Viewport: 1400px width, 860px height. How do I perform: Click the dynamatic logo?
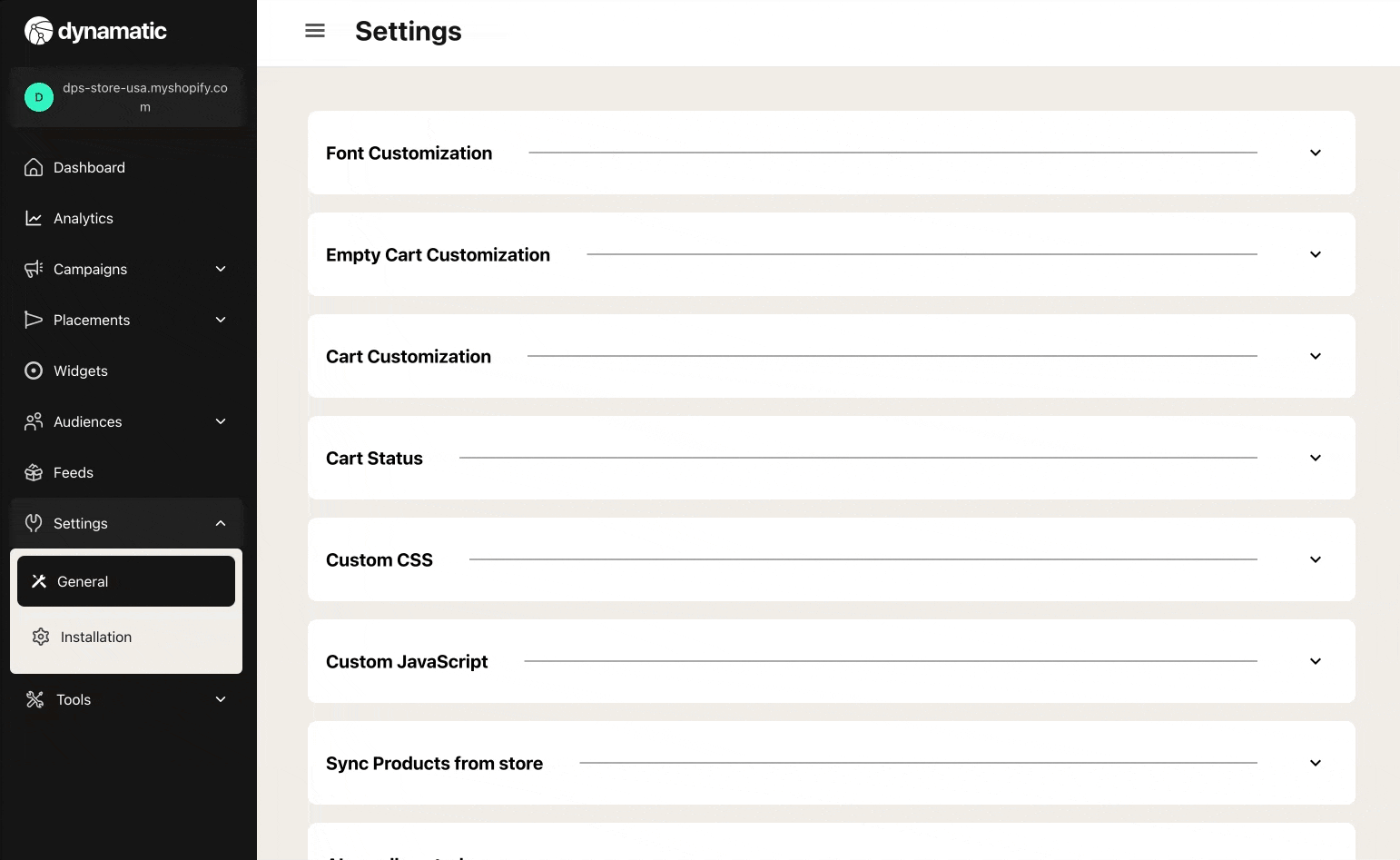pos(95,31)
